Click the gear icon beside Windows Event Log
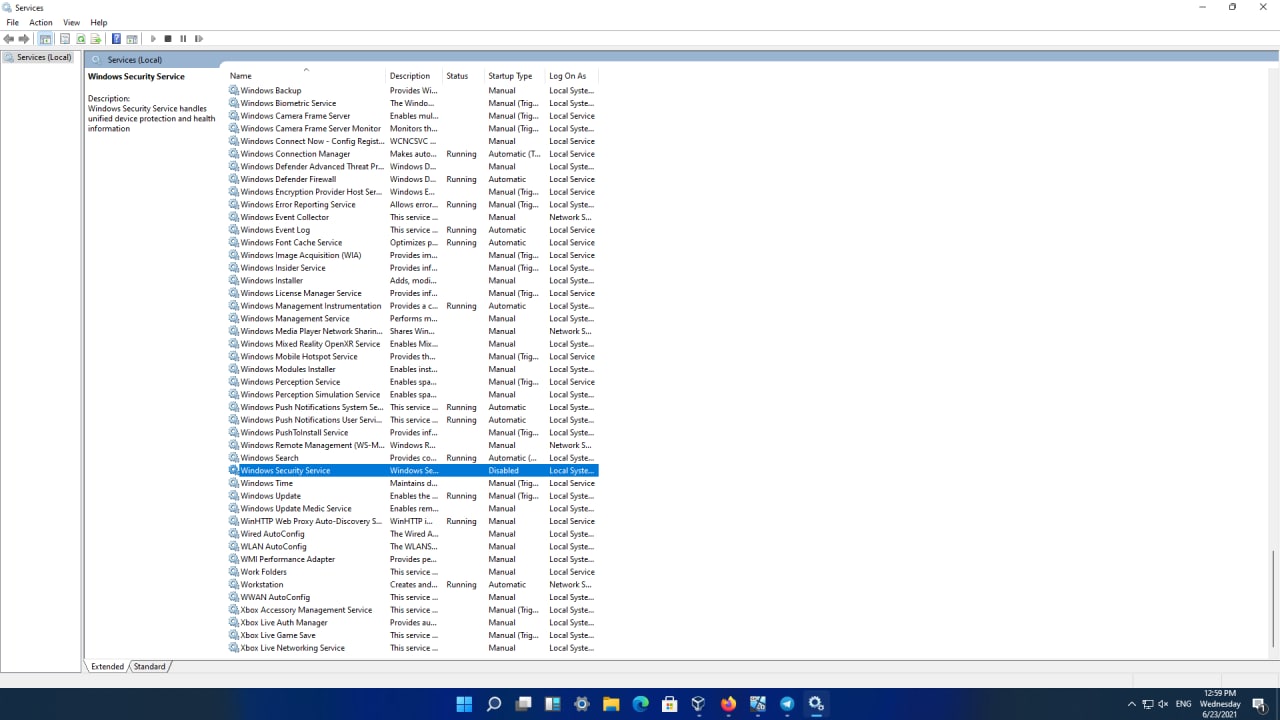This screenshot has height=720, width=1280. point(234,230)
